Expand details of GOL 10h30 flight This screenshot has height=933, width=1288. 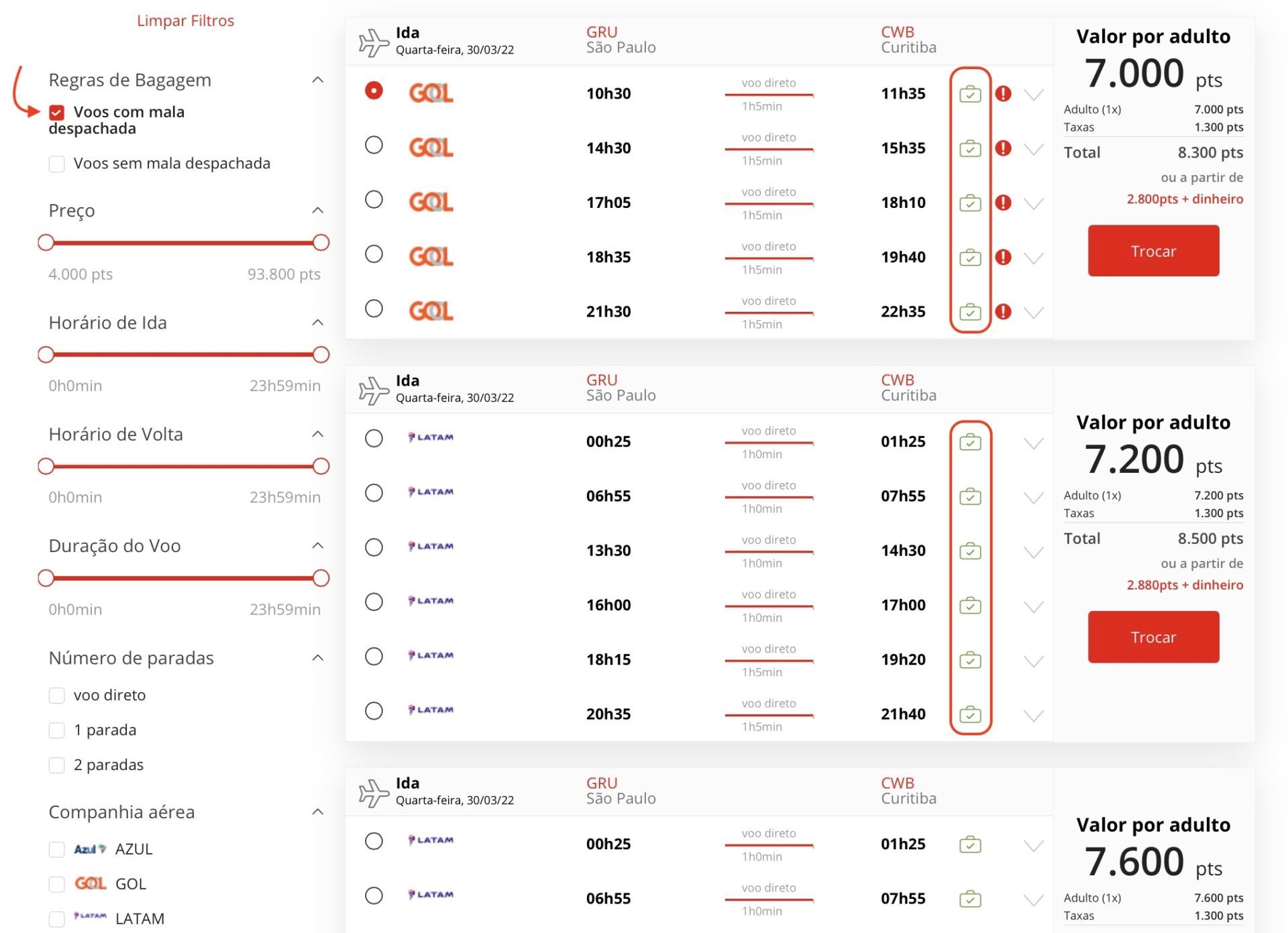[x=1034, y=95]
